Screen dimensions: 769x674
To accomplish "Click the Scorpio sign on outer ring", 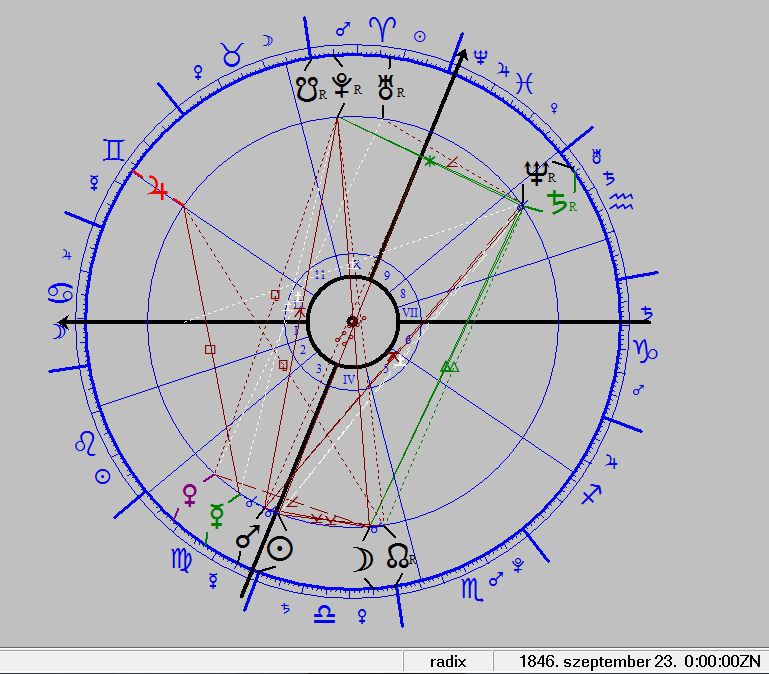I will point(470,590).
